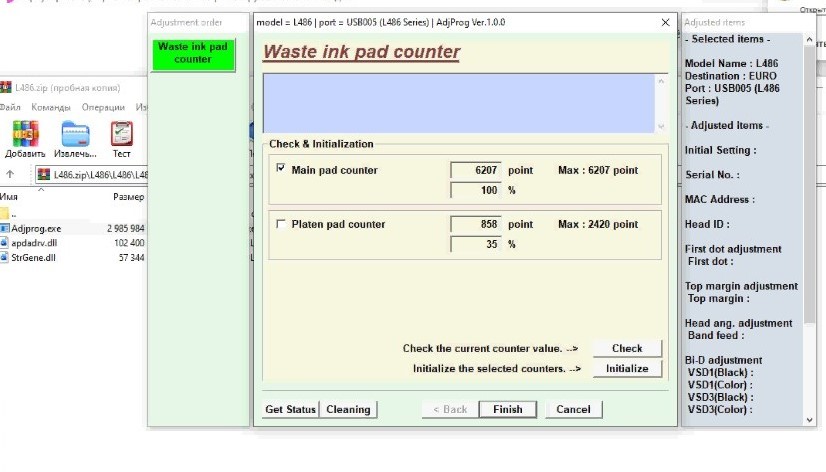Image resolution: width=826 pixels, height=472 pixels.
Task: Select the Adjprog.exe file icon
Action: [5, 229]
